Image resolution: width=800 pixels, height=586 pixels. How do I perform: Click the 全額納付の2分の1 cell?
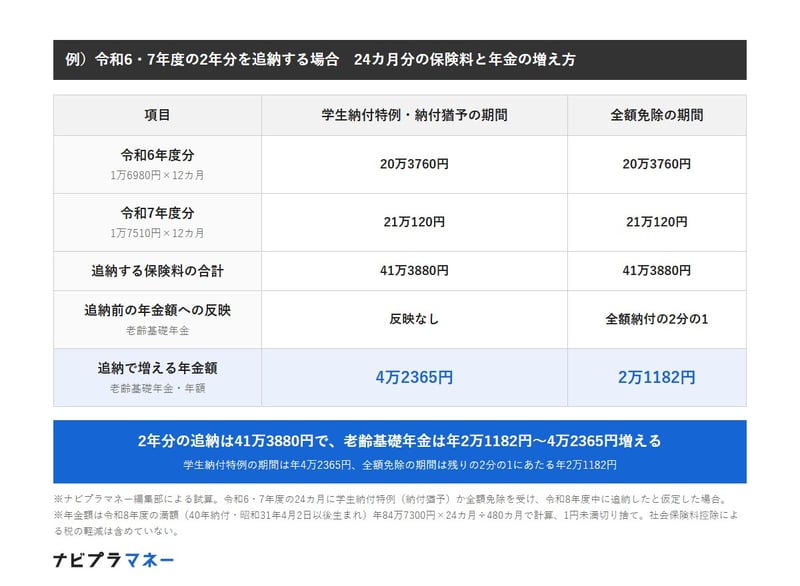click(x=657, y=319)
